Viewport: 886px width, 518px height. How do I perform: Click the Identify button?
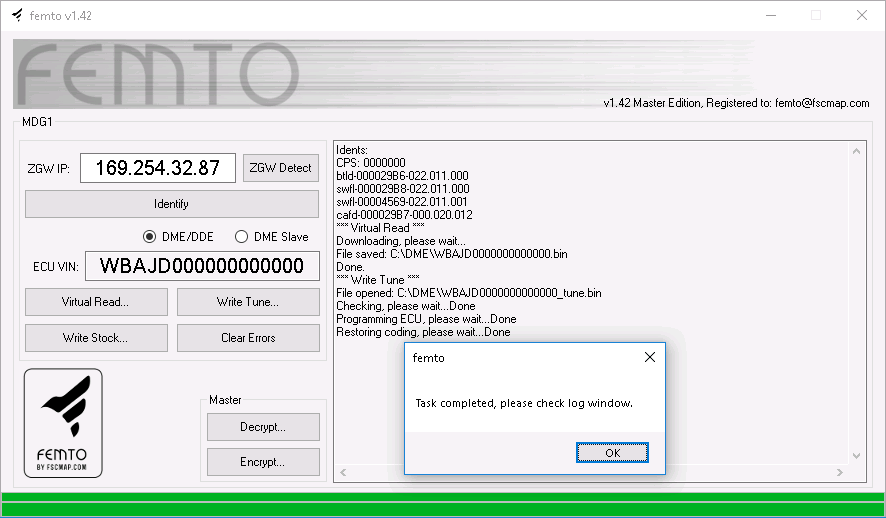point(171,204)
